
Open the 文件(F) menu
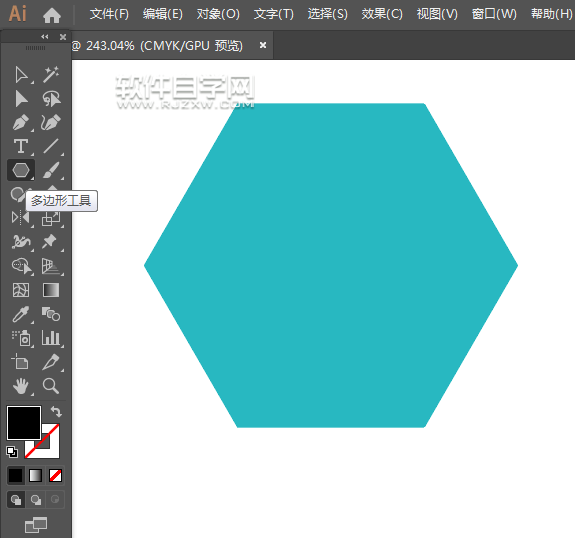pos(109,14)
